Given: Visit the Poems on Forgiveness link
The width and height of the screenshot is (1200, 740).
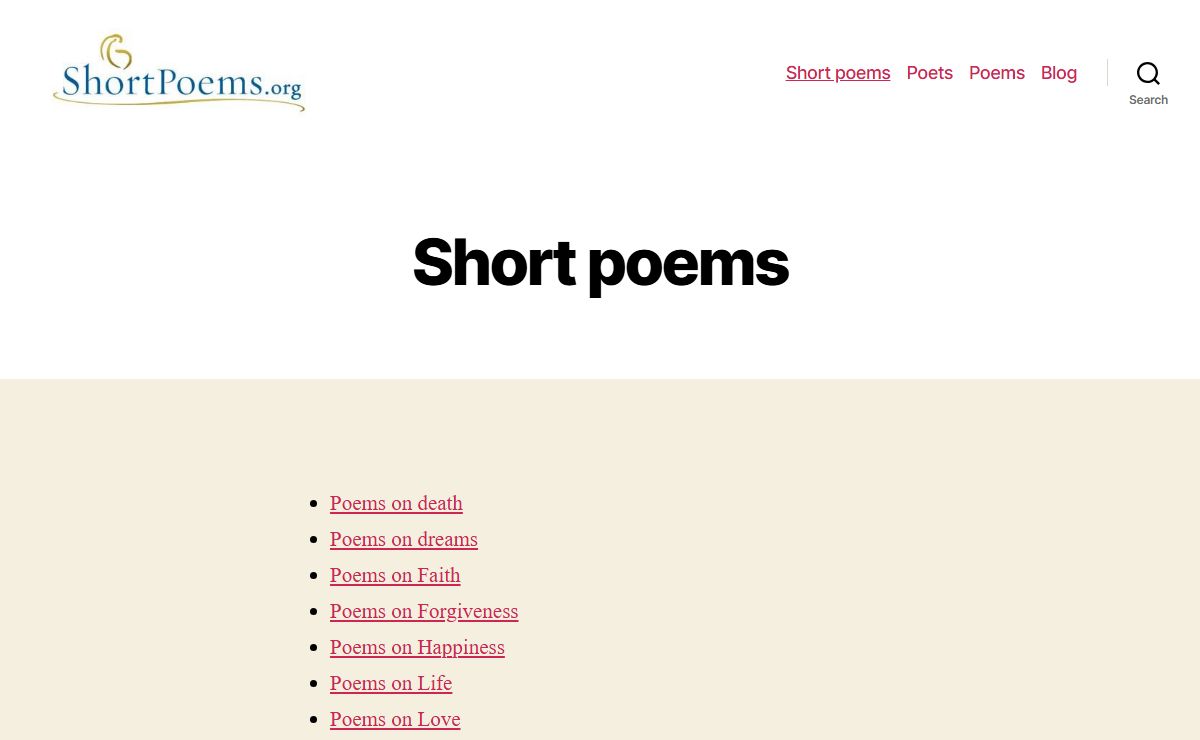Looking at the screenshot, I should click(x=424, y=611).
